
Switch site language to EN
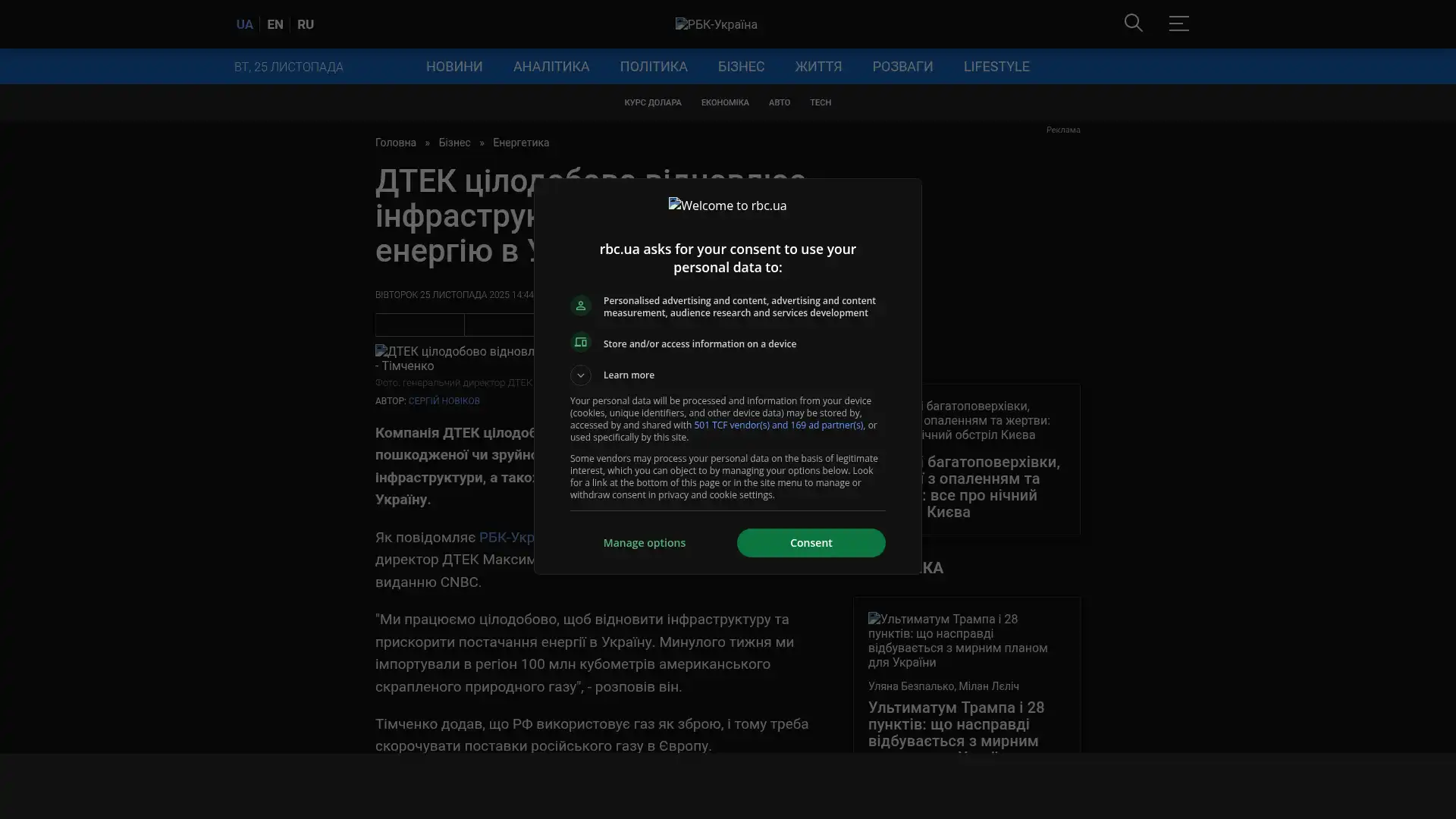click(x=275, y=24)
